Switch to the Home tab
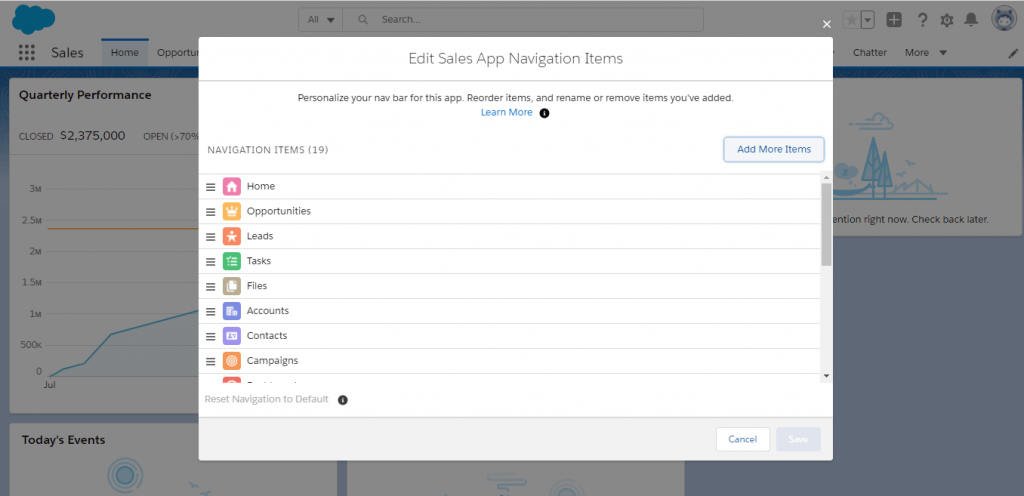Viewport: 1024px width, 496px height. [125, 53]
